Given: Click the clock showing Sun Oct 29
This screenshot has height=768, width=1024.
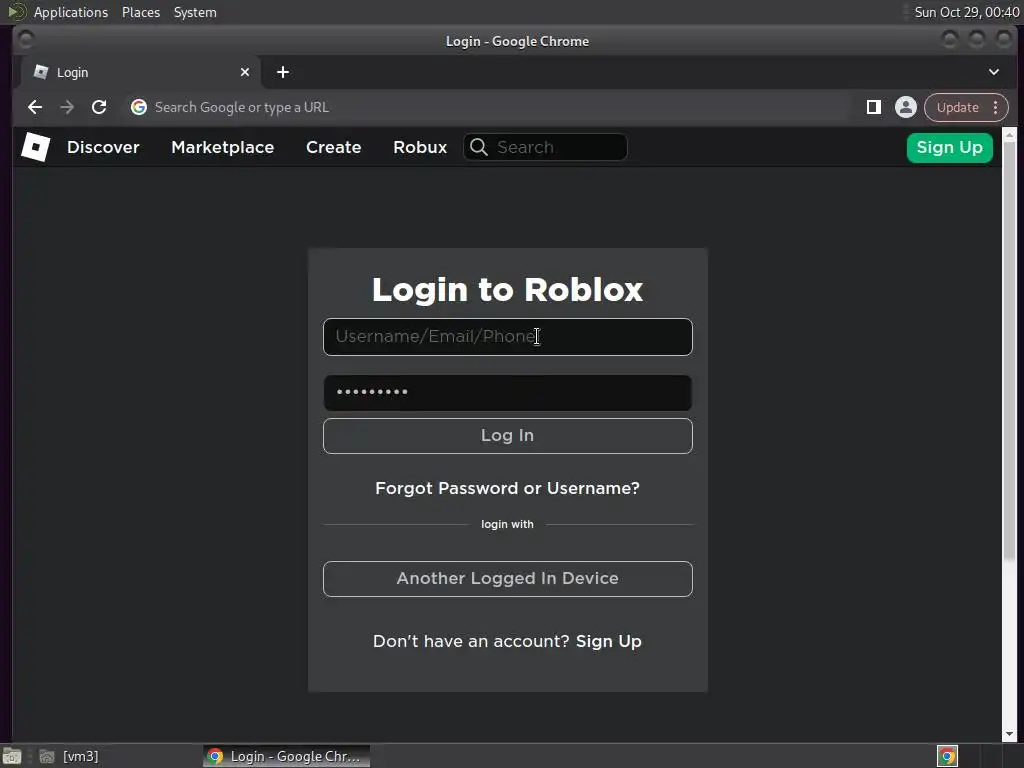Looking at the screenshot, I should [966, 12].
